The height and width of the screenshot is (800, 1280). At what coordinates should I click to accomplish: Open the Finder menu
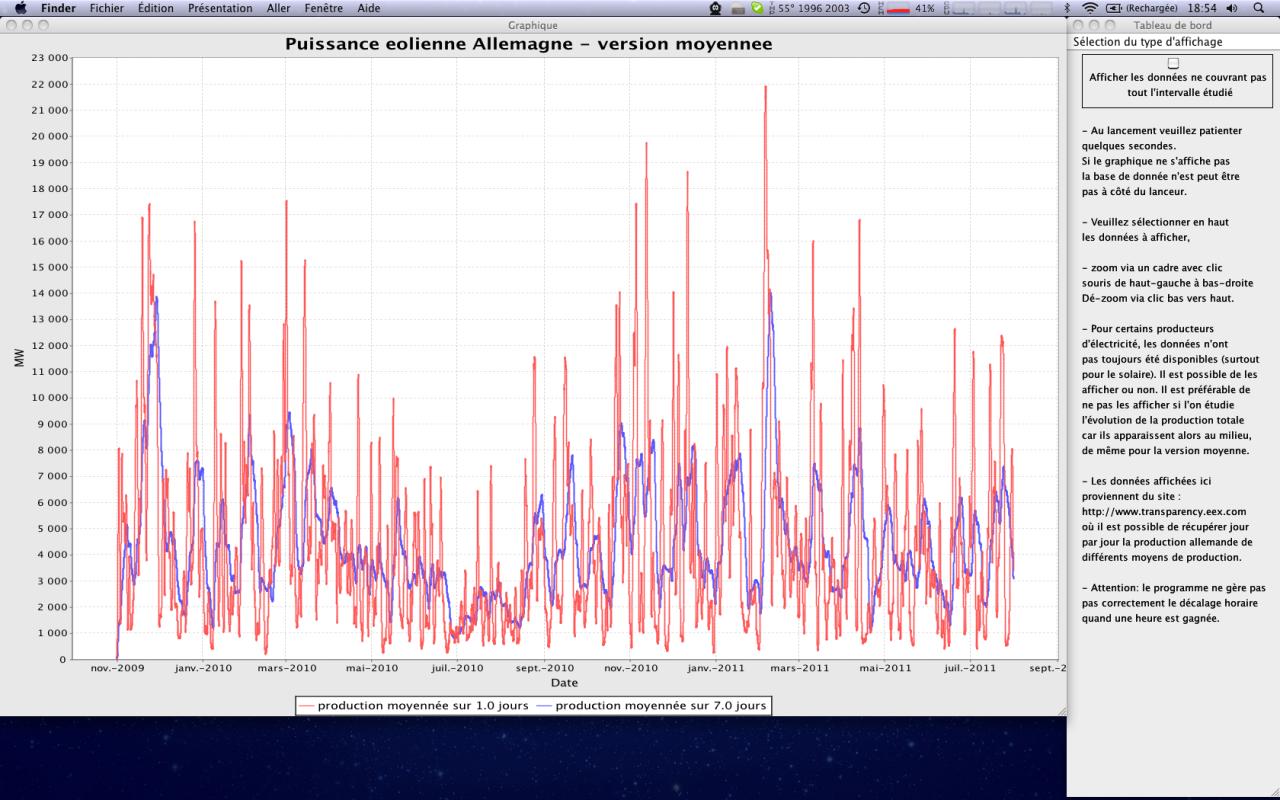[58, 8]
